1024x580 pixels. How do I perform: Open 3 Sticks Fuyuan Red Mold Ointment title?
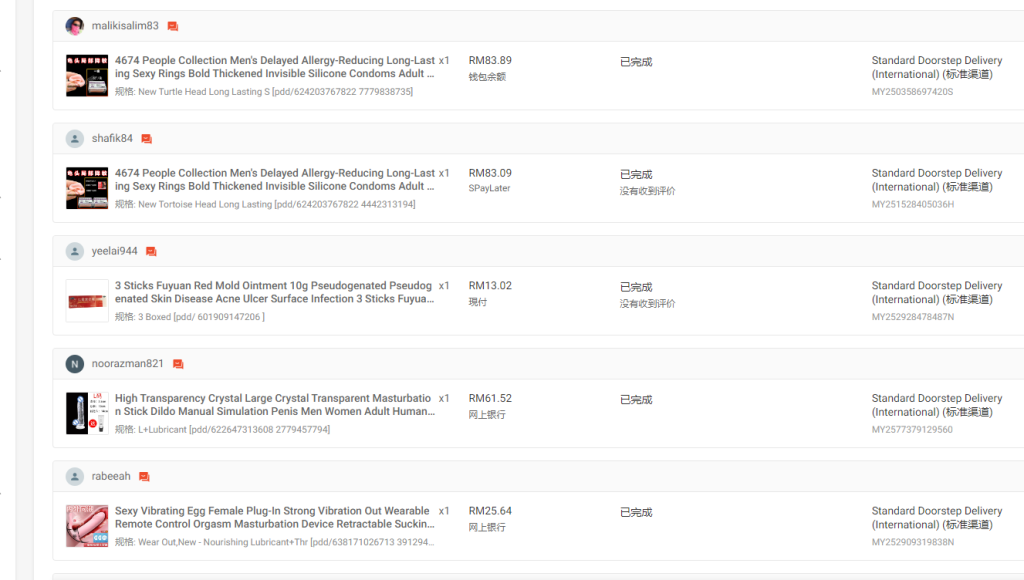click(274, 292)
